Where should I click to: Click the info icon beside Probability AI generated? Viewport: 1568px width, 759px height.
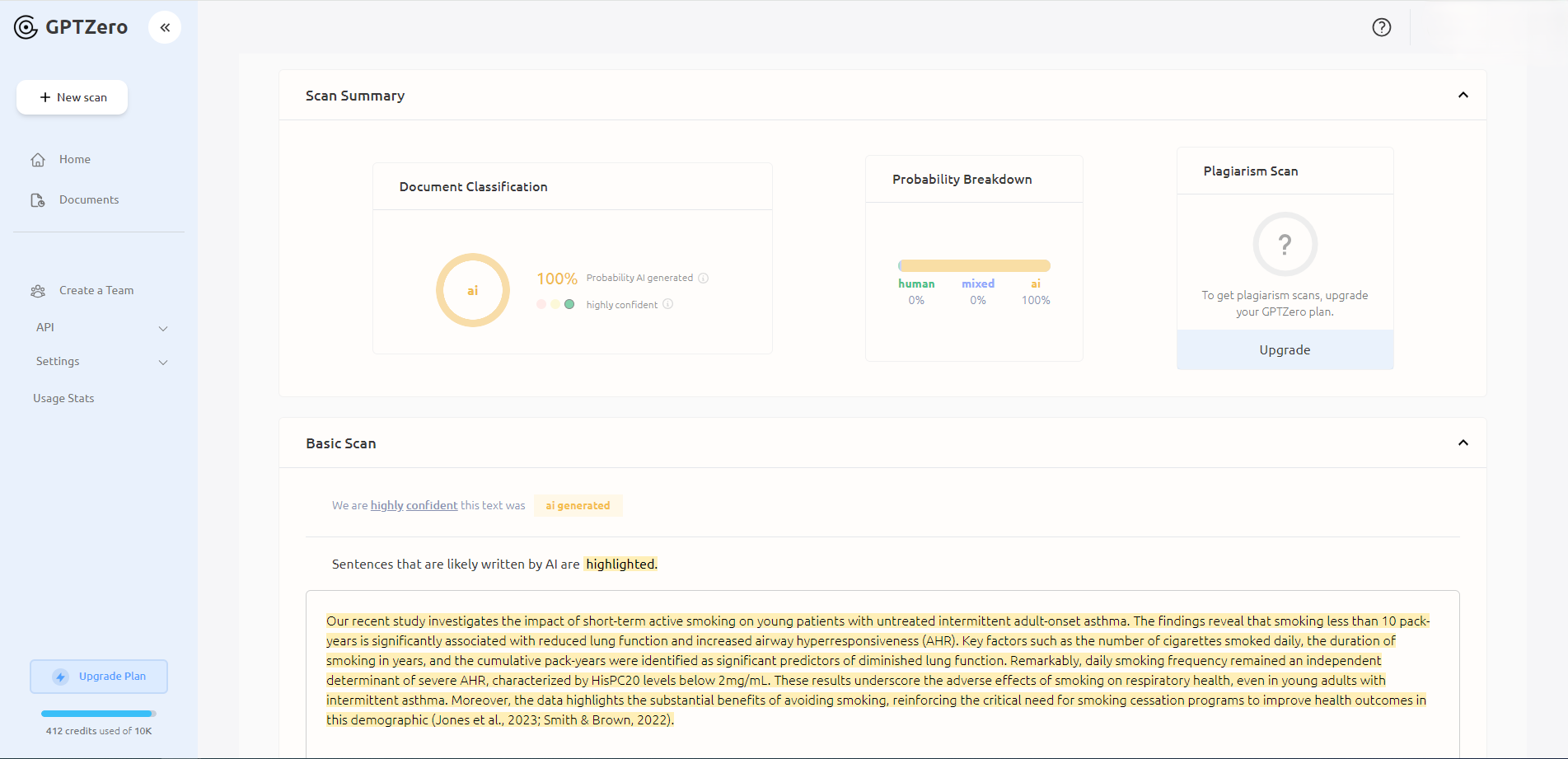point(704,278)
